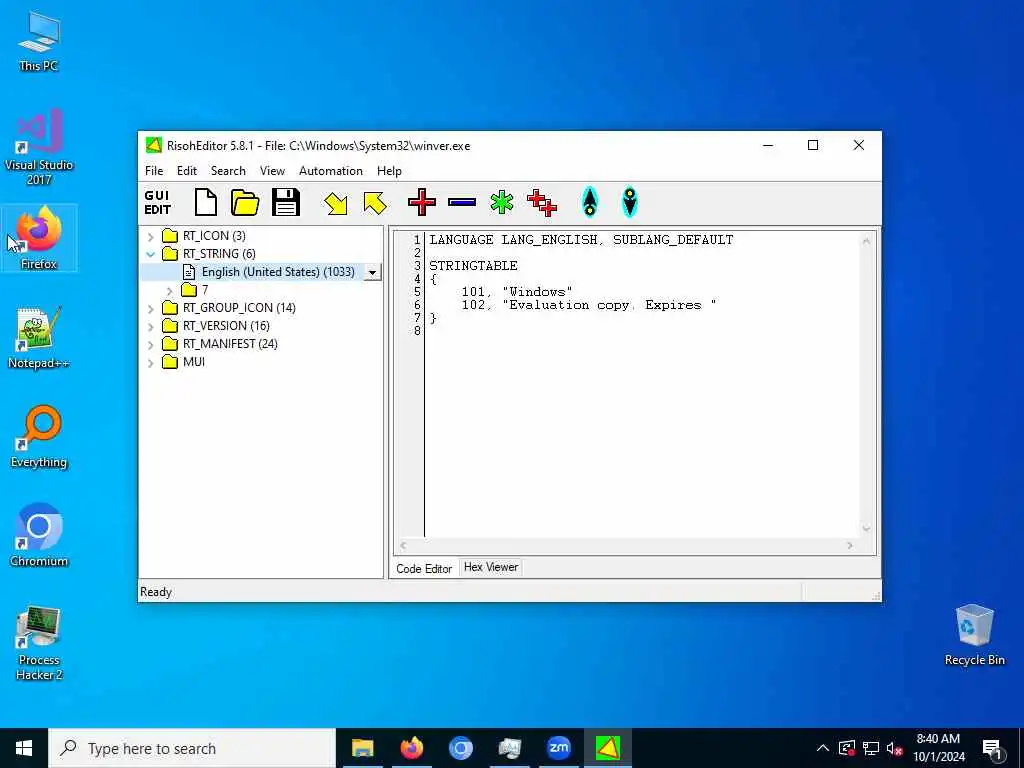Select the Firefox desktop shortcut

pyautogui.click(x=39, y=238)
